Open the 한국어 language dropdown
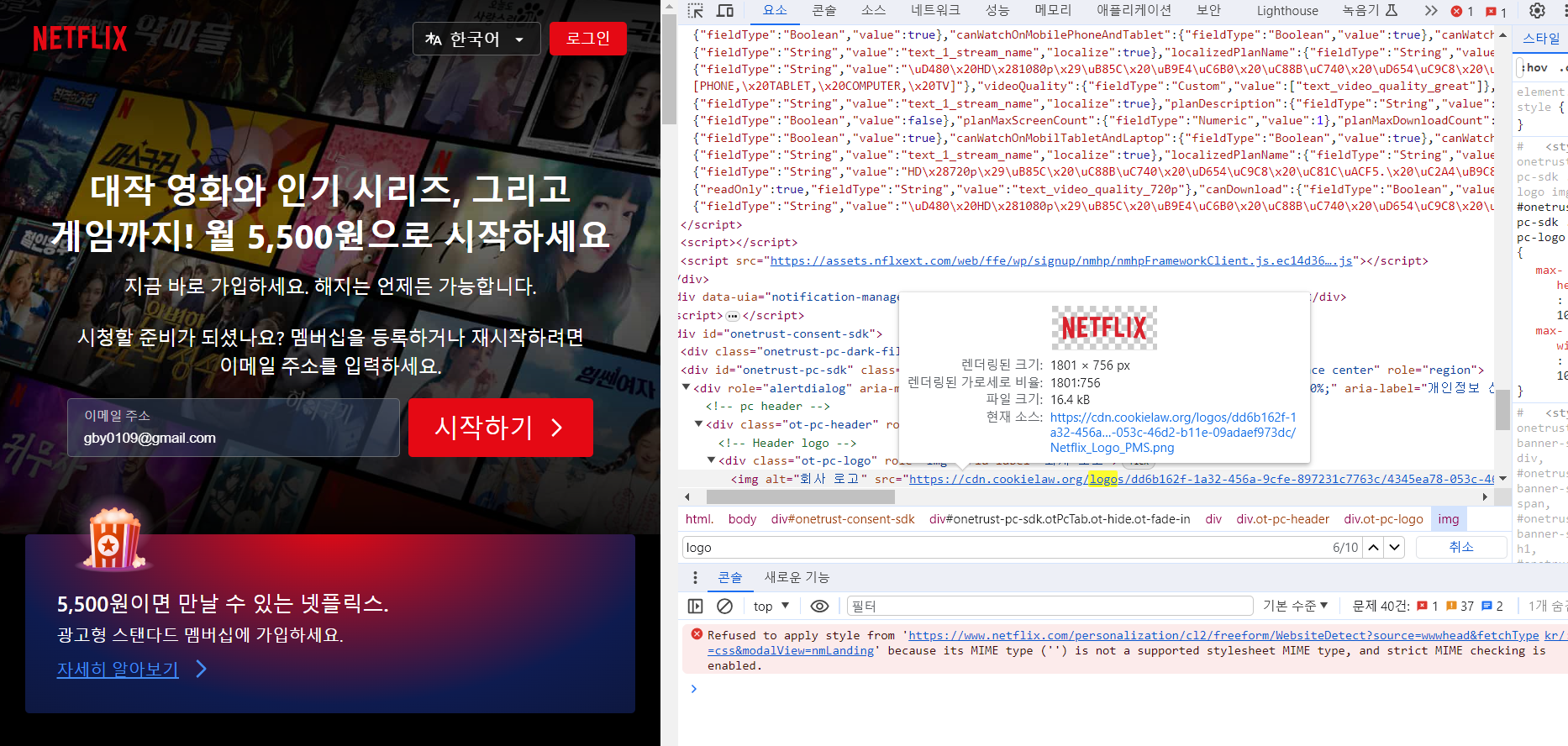Image resolution: width=1568 pixels, height=746 pixels. (x=476, y=39)
